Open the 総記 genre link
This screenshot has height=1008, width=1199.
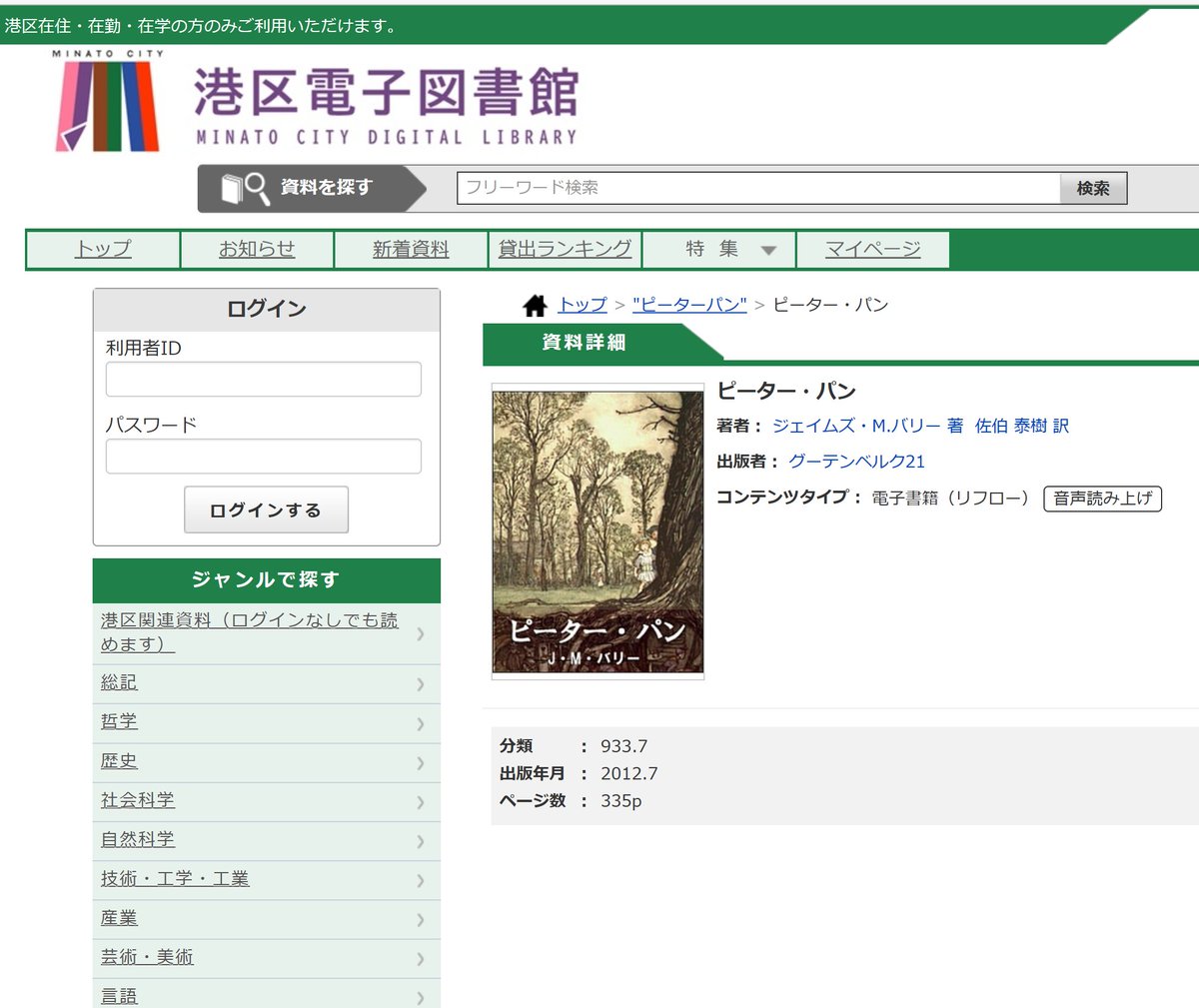click(x=119, y=682)
